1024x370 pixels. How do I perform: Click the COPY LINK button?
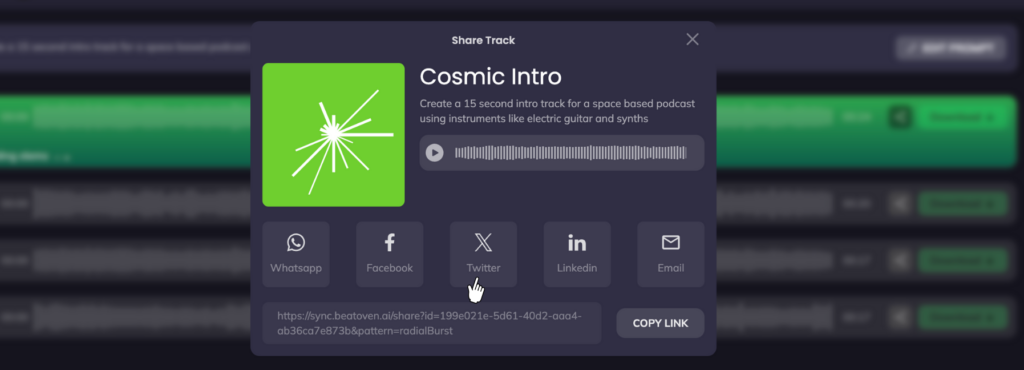[x=660, y=323]
